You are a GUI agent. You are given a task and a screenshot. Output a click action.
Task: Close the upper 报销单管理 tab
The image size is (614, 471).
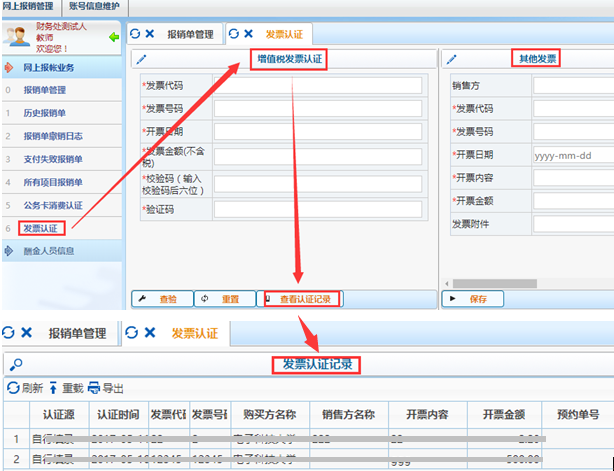[x=150, y=34]
